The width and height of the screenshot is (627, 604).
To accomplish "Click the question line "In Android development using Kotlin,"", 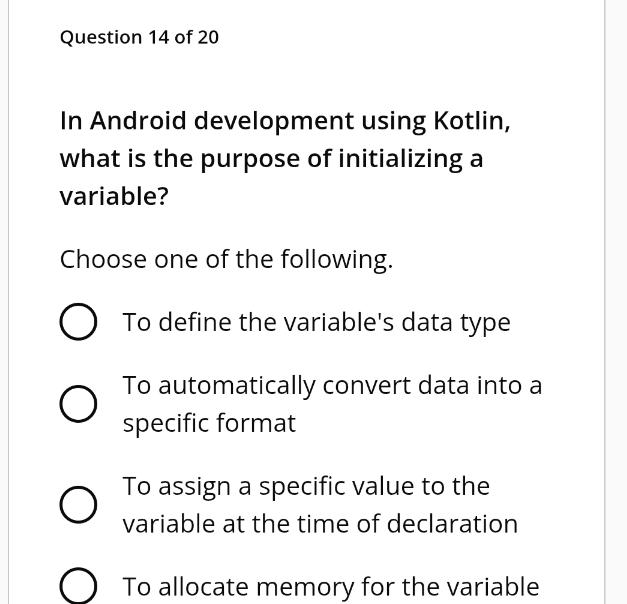I will pos(286,121).
